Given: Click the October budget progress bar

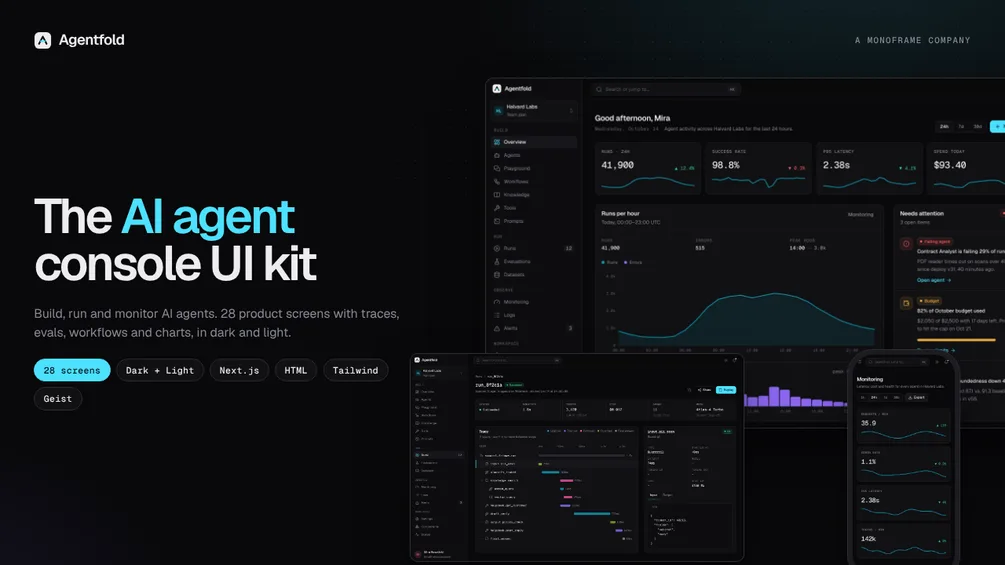Looking at the screenshot, I should [956, 340].
